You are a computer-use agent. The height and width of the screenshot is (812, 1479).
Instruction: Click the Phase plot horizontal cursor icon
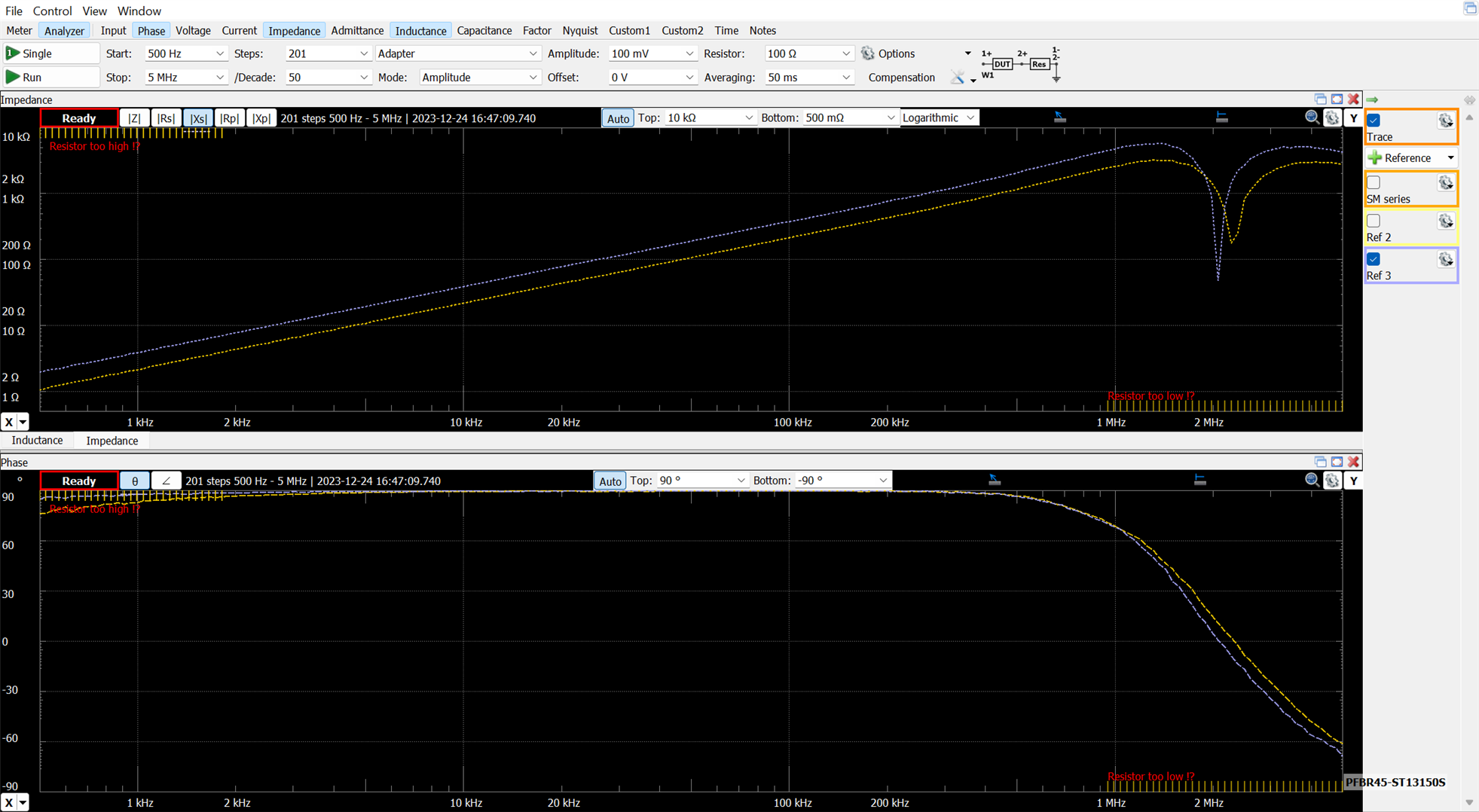coord(1199,480)
